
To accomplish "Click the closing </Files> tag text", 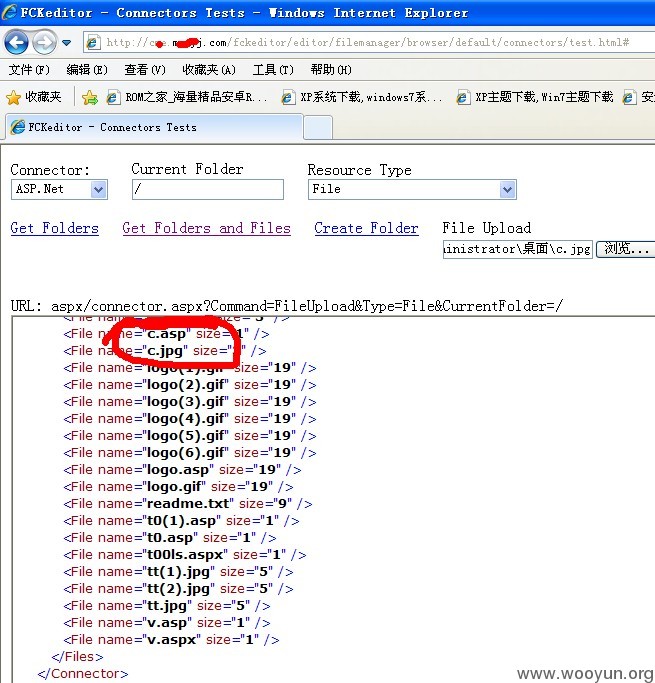I will [x=78, y=657].
